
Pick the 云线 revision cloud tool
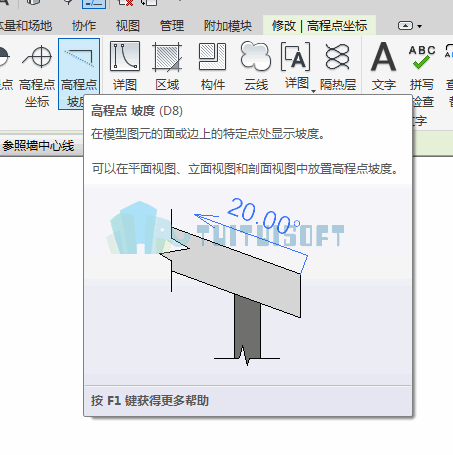256,66
